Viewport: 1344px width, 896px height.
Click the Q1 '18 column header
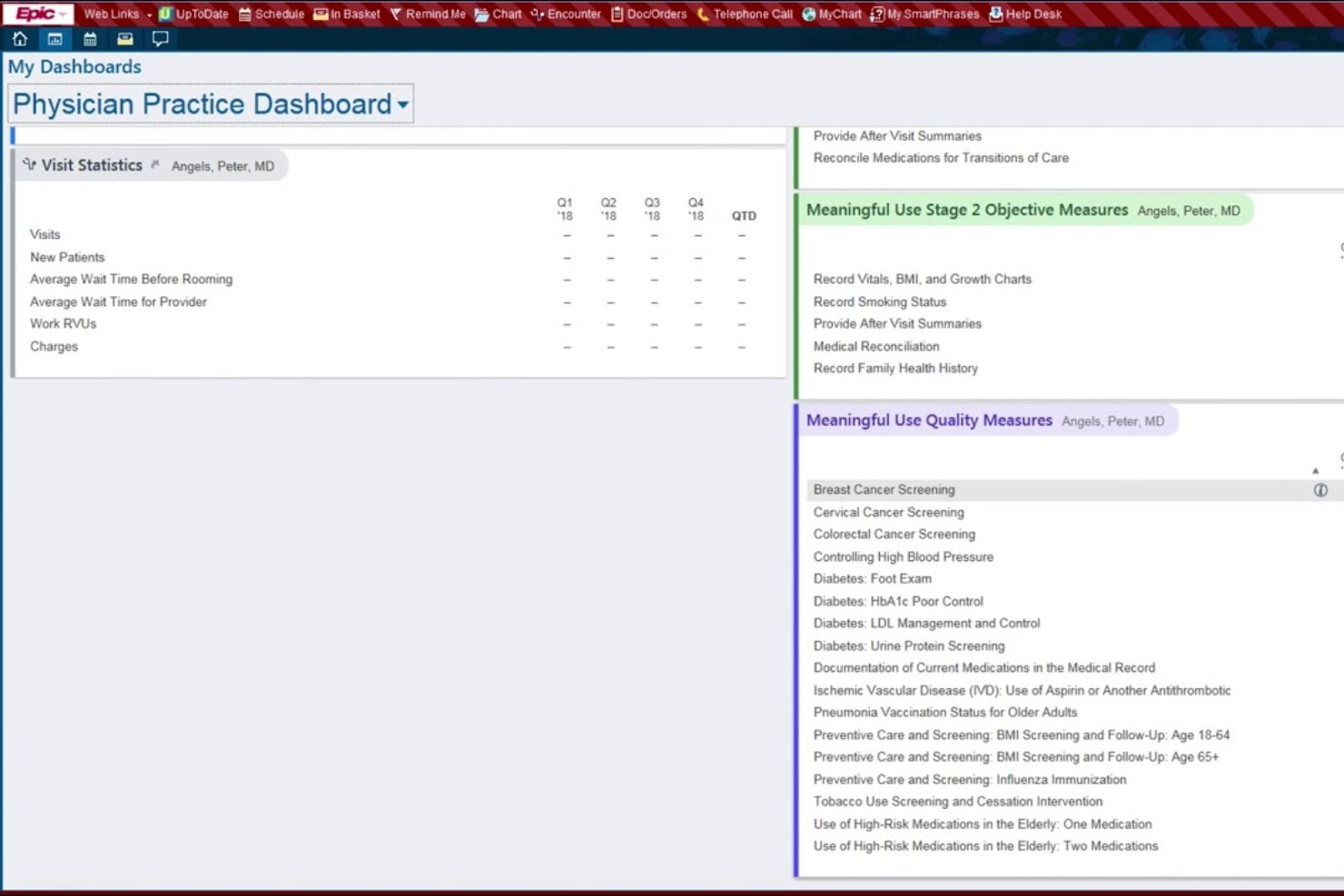pos(565,209)
